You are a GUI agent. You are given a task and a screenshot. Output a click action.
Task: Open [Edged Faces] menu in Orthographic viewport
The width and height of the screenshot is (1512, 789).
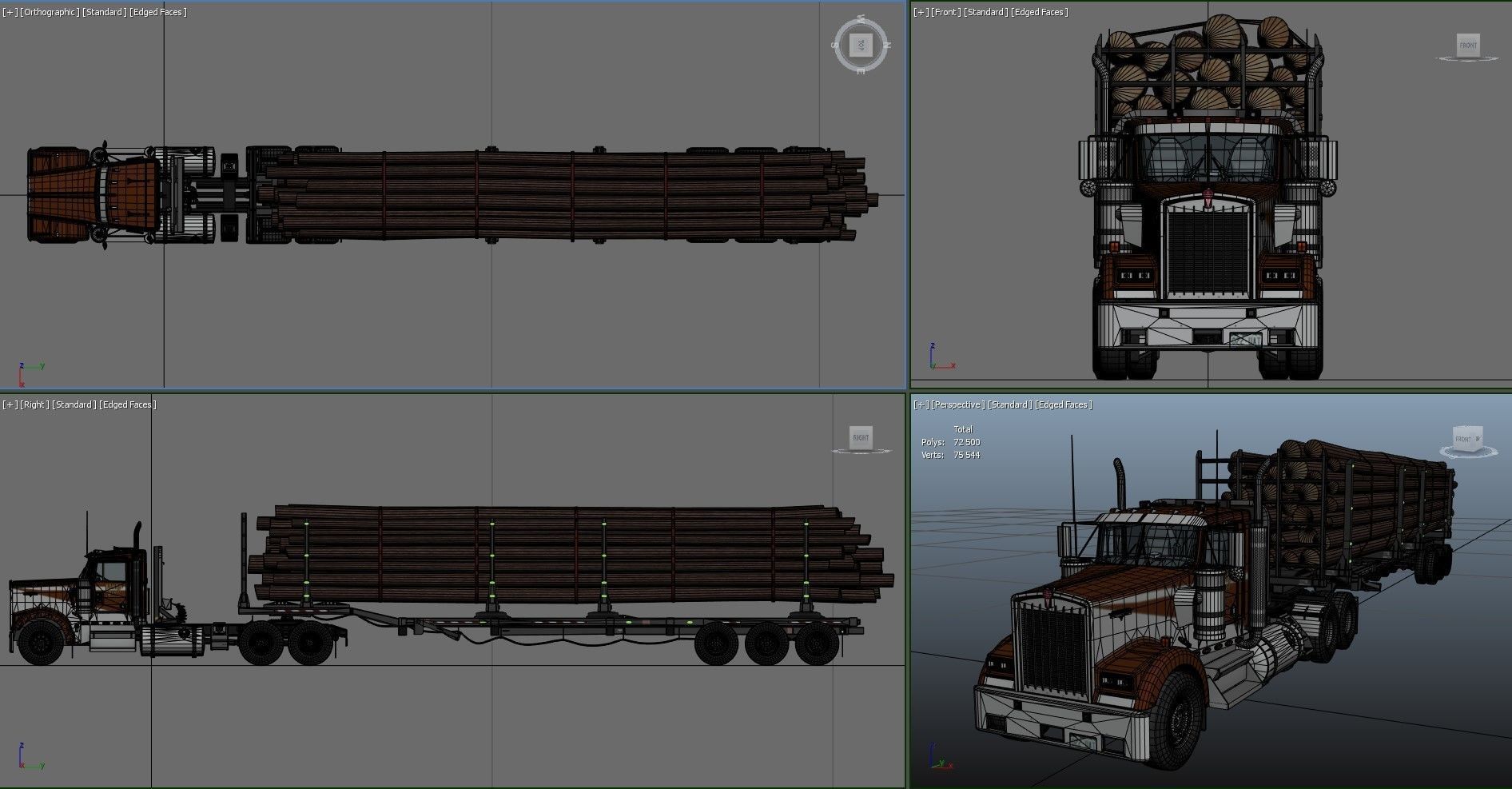point(157,12)
